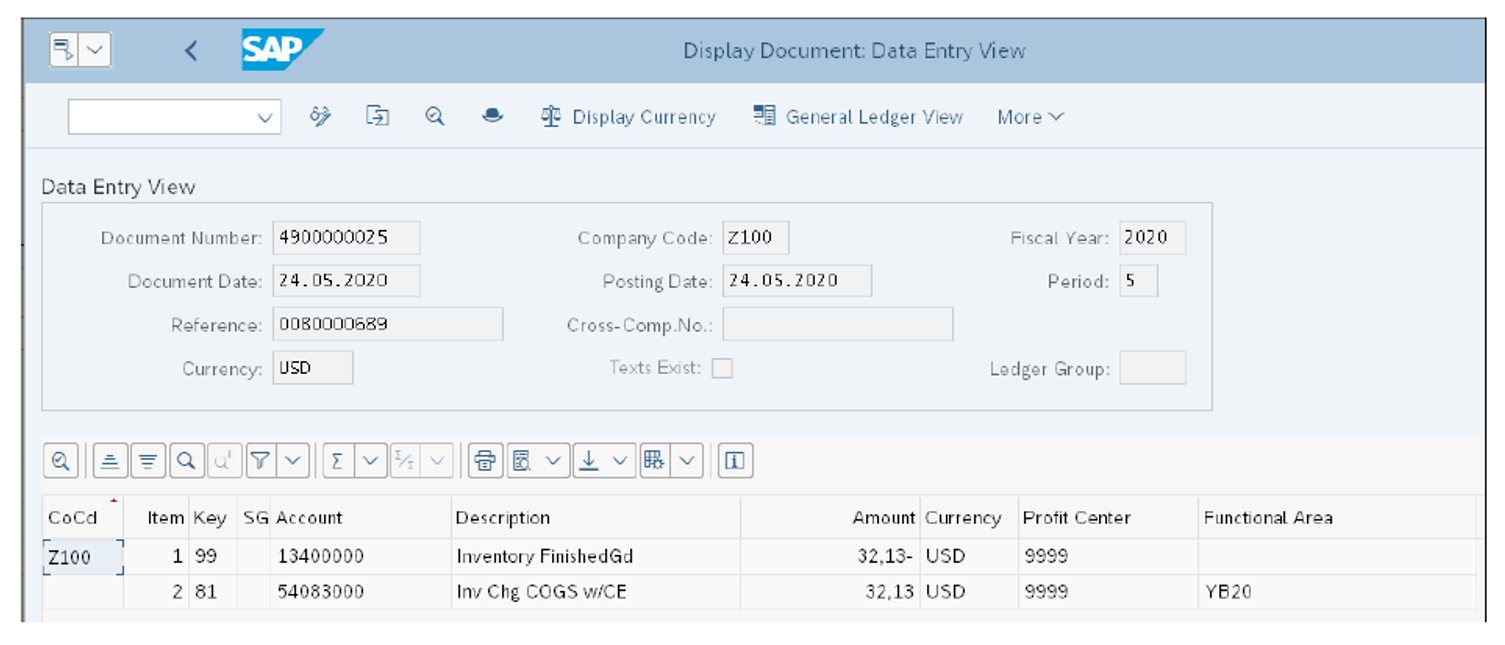The image size is (1505, 645).
Task: Click the Print icon above the line items
Action: point(485,460)
